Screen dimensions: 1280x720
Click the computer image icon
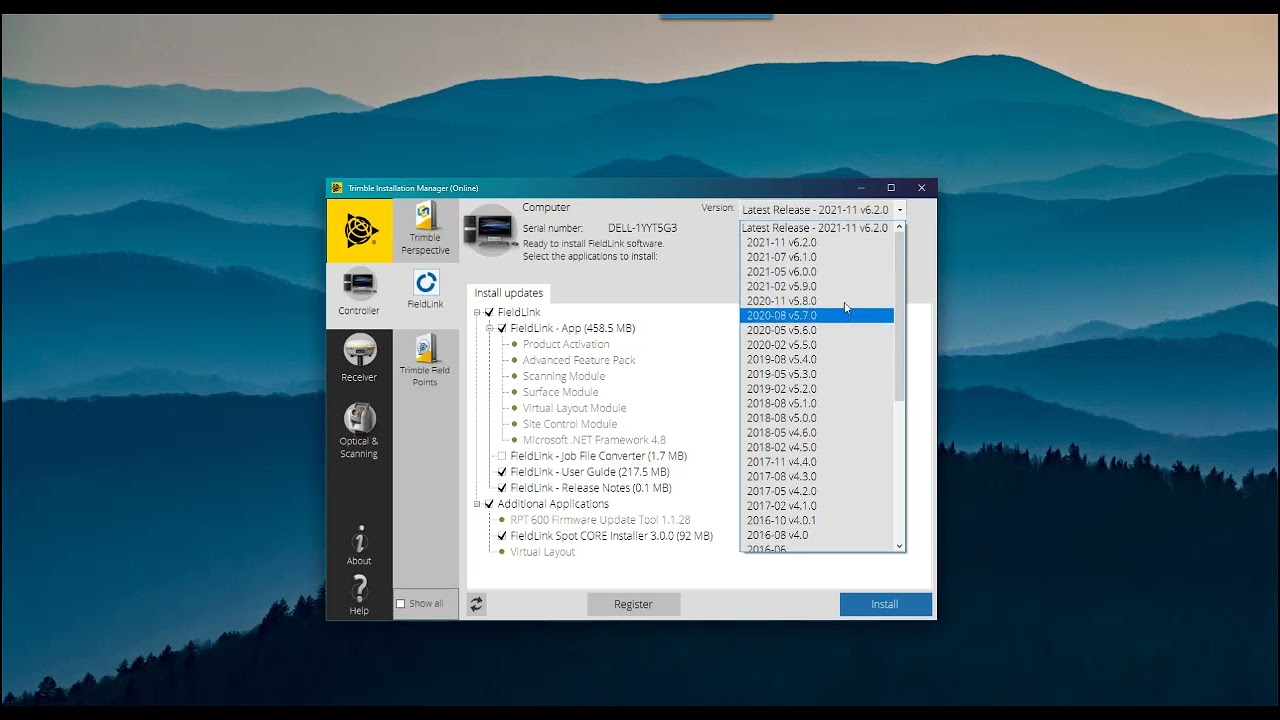(490, 231)
